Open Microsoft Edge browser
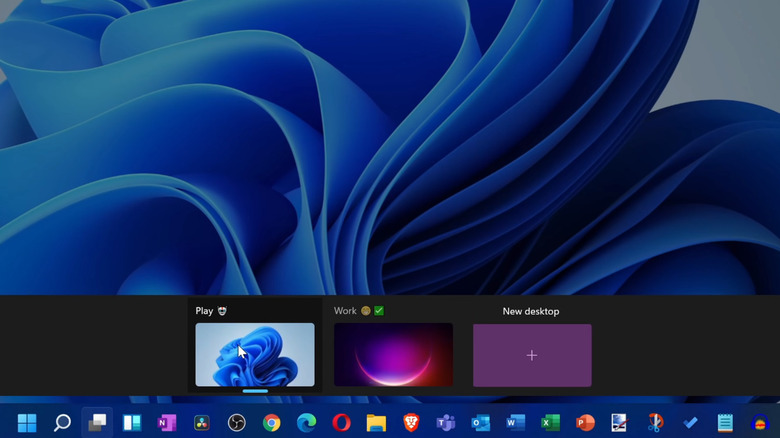Image resolution: width=780 pixels, height=438 pixels. click(x=306, y=423)
